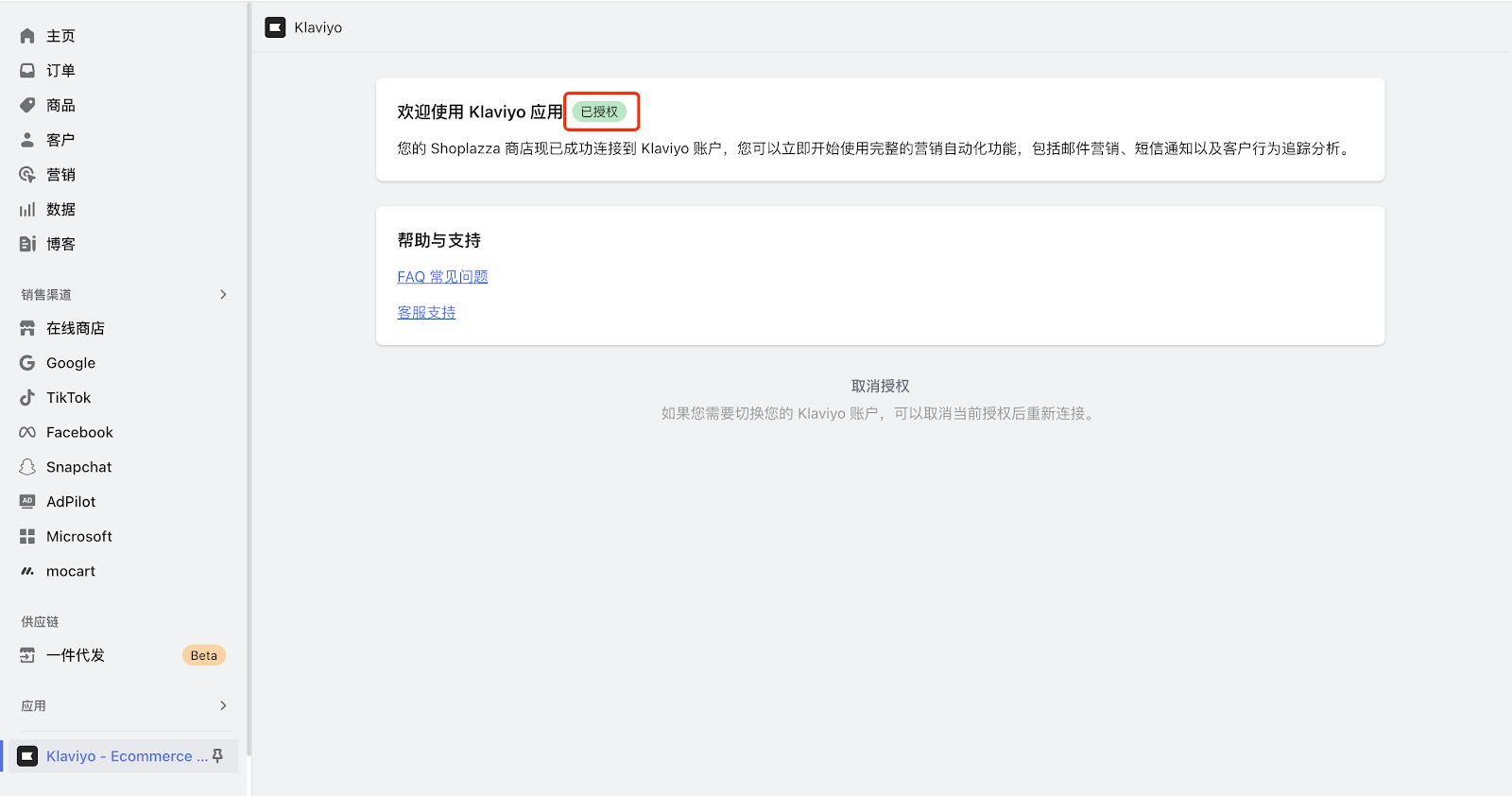Expand the 应用 section chevron
The width and height of the screenshot is (1512, 796).
[x=223, y=705]
